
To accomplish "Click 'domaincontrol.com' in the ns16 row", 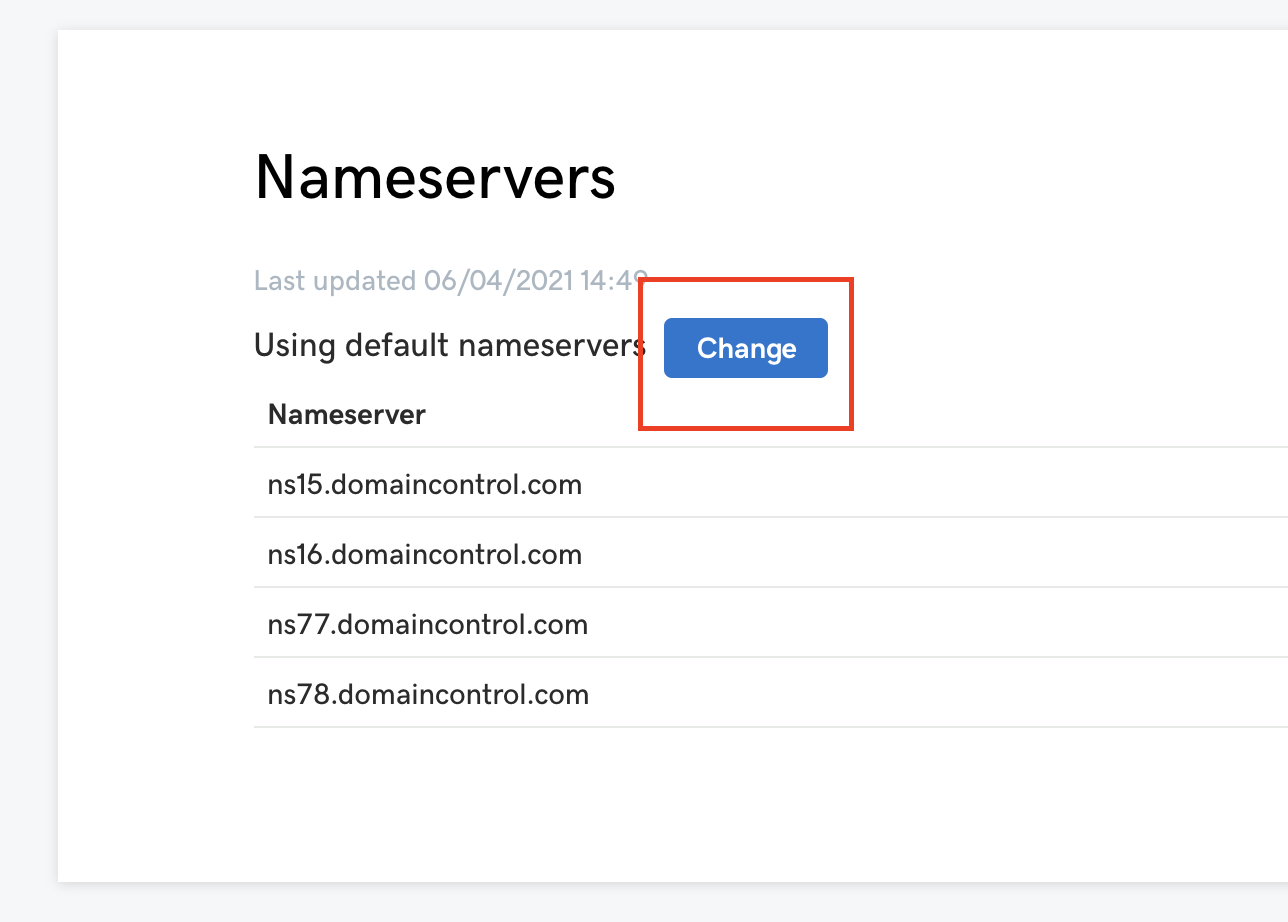I will (x=456, y=555).
